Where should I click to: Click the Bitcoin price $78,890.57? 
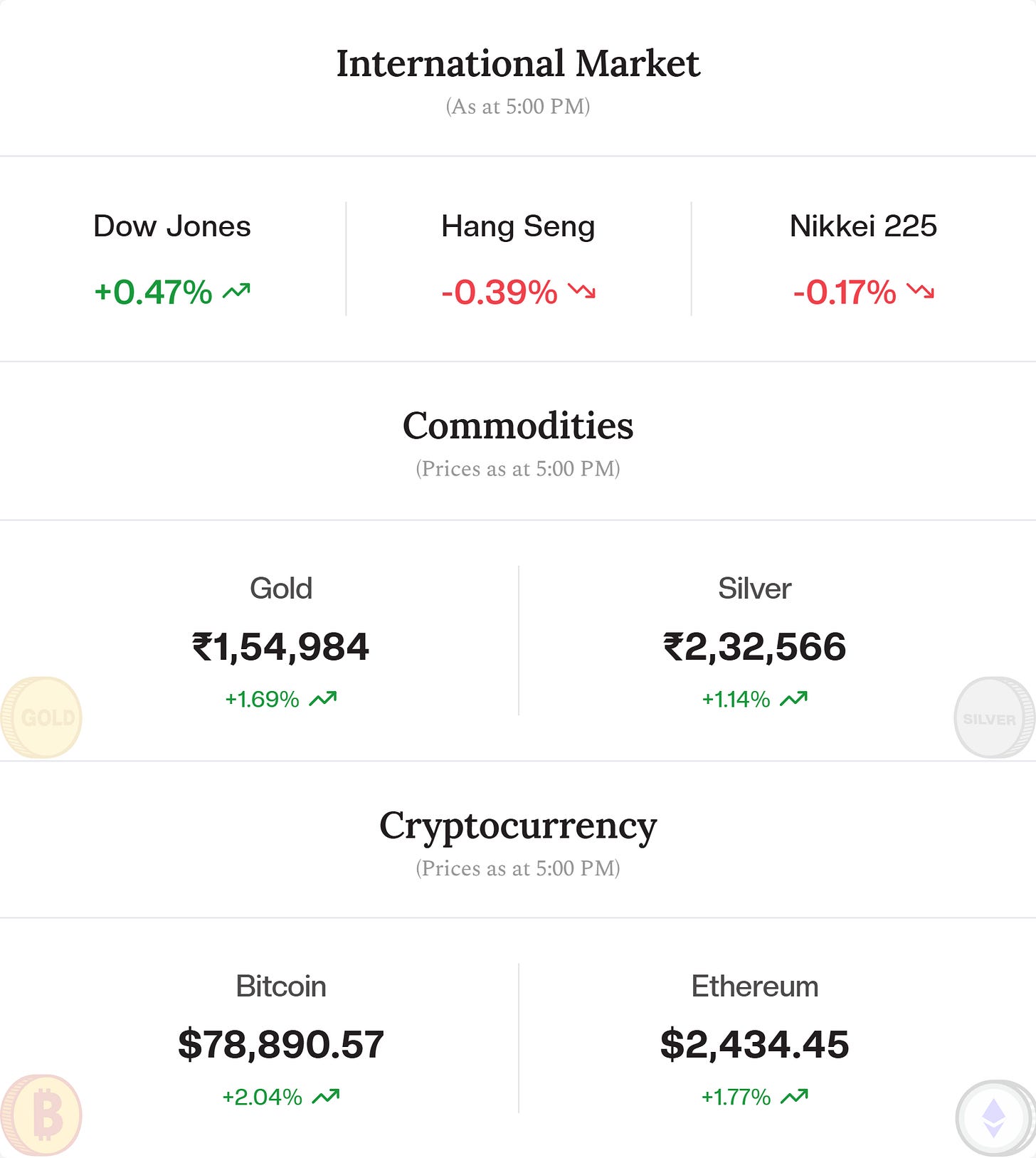[x=281, y=1045]
